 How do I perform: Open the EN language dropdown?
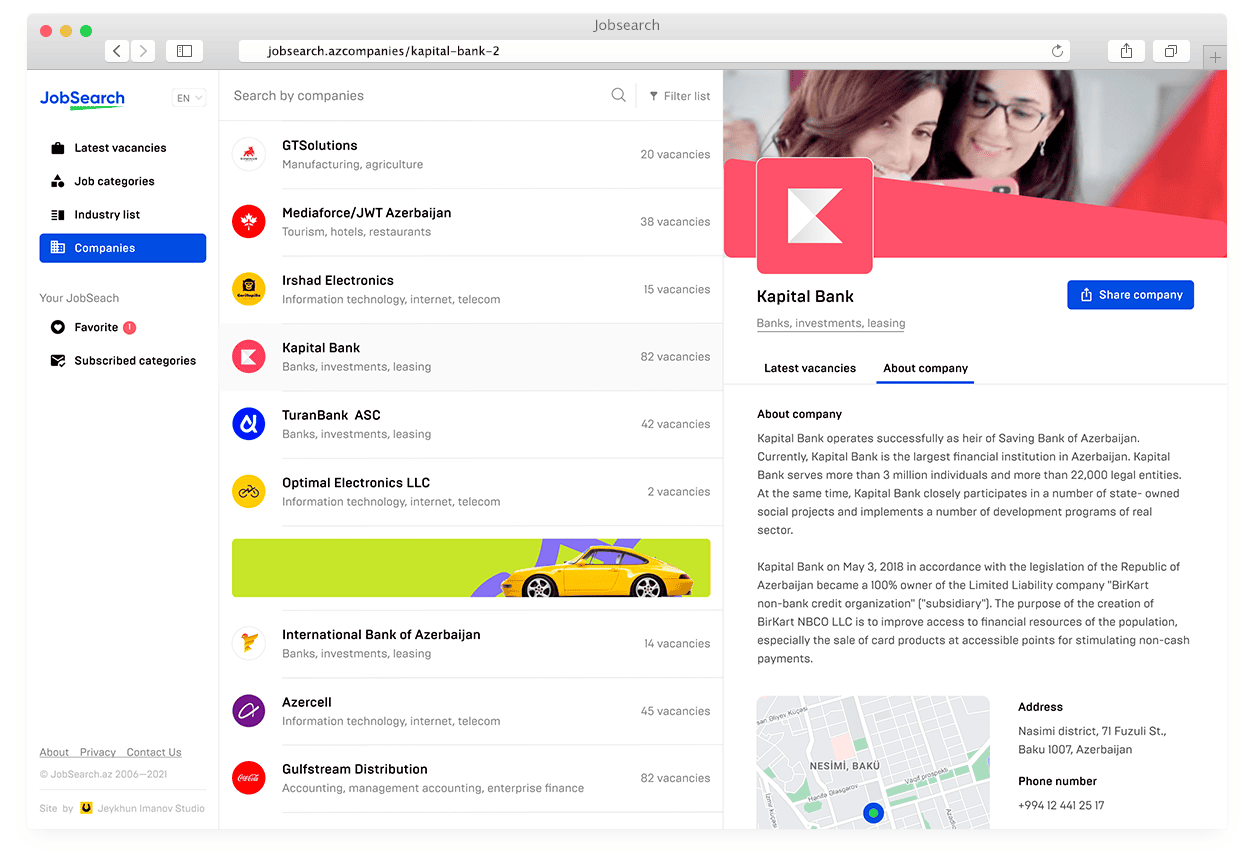(189, 98)
